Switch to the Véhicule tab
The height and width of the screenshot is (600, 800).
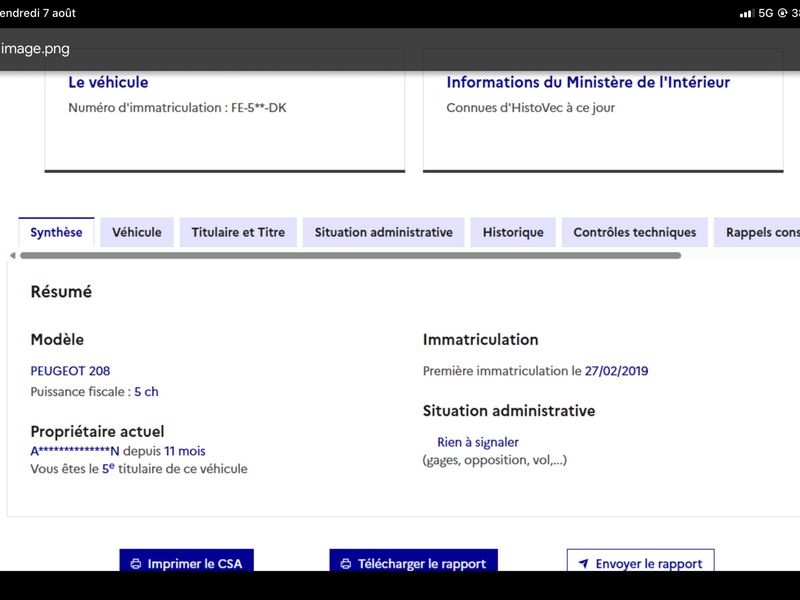(137, 232)
